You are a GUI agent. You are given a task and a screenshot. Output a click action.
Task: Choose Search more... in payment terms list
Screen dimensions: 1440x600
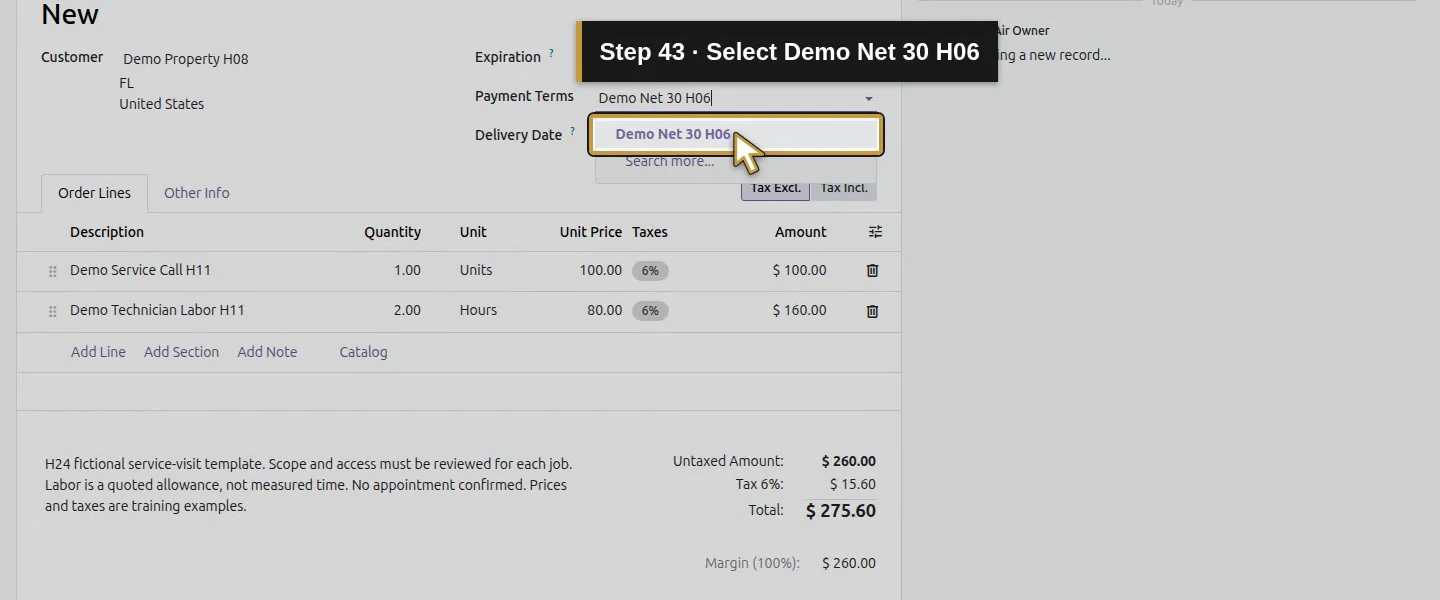[x=670, y=162]
